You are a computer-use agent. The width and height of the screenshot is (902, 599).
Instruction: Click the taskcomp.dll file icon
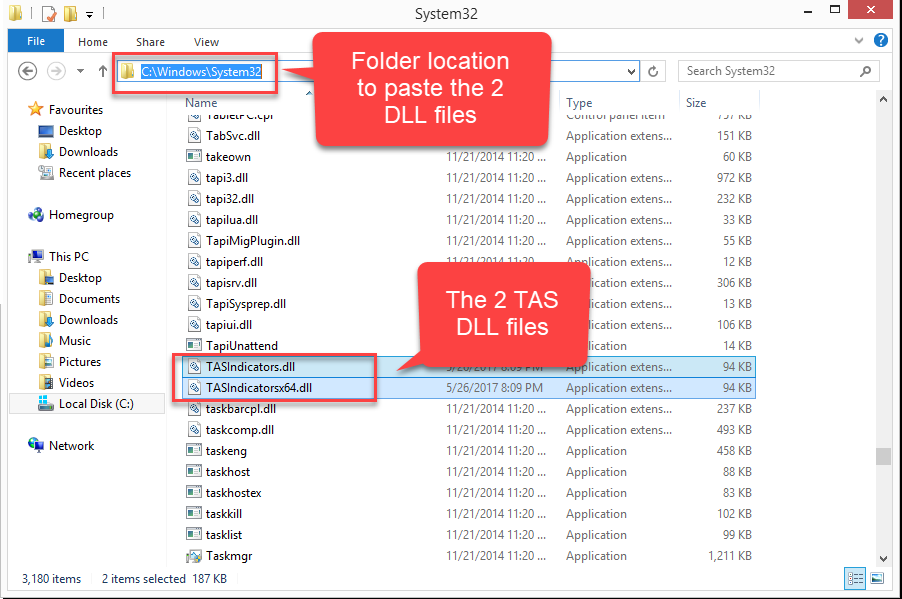click(194, 430)
